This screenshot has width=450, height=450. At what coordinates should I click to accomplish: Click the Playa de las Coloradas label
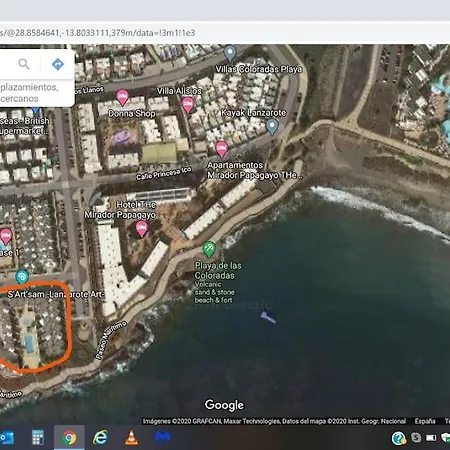218,270
